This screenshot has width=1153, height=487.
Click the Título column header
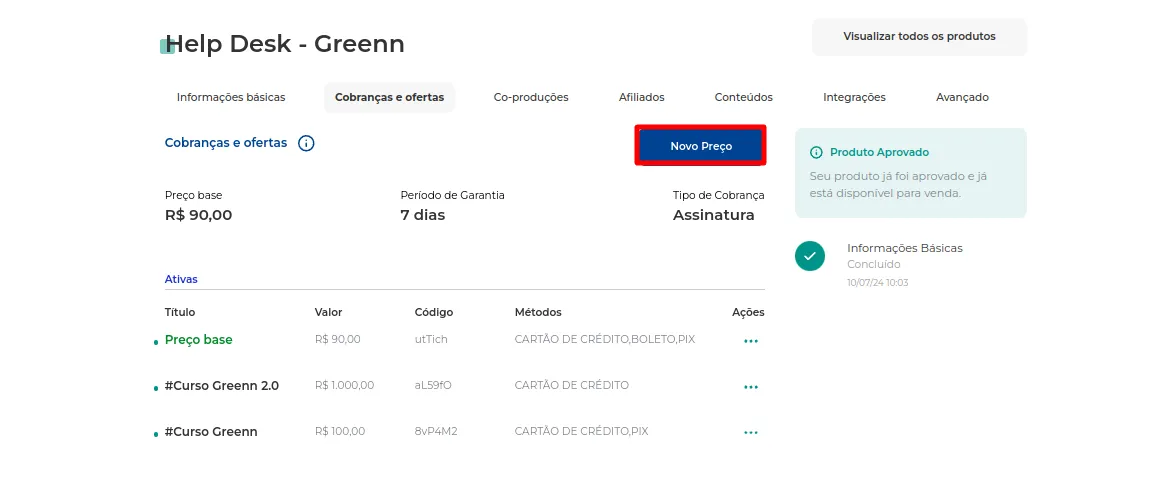(x=180, y=312)
